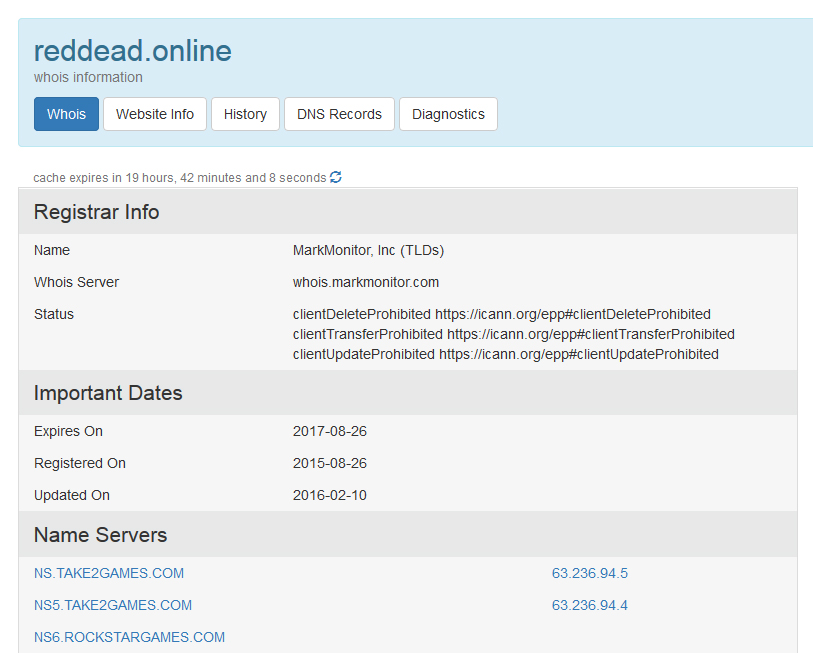Image resolution: width=813 pixels, height=653 pixels.
Task: Click the cache refresh icon
Action: 336,177
